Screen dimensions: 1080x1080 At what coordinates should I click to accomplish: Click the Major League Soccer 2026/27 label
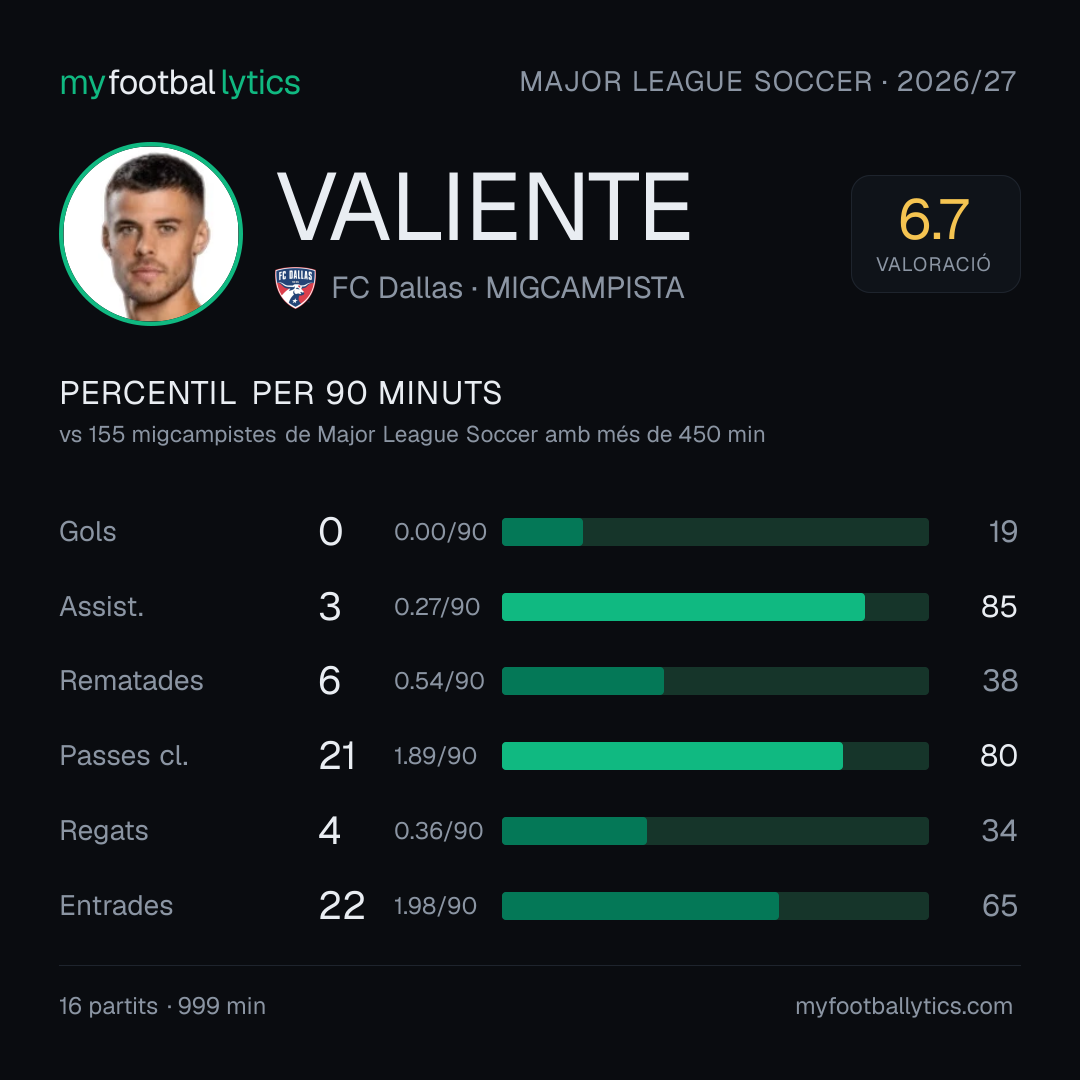click(x=768, y=81)
